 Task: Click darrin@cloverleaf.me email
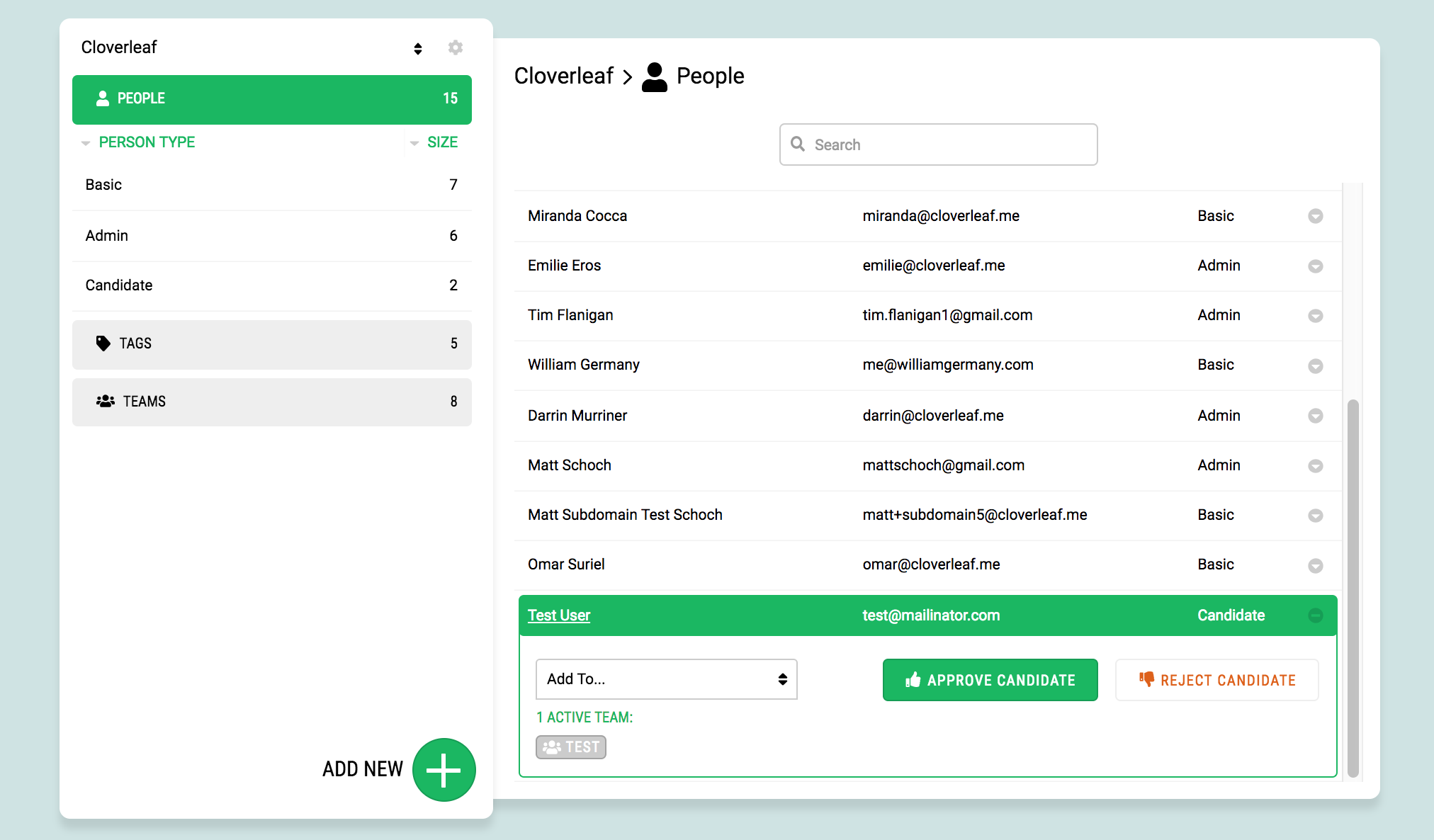coord(933,416)
